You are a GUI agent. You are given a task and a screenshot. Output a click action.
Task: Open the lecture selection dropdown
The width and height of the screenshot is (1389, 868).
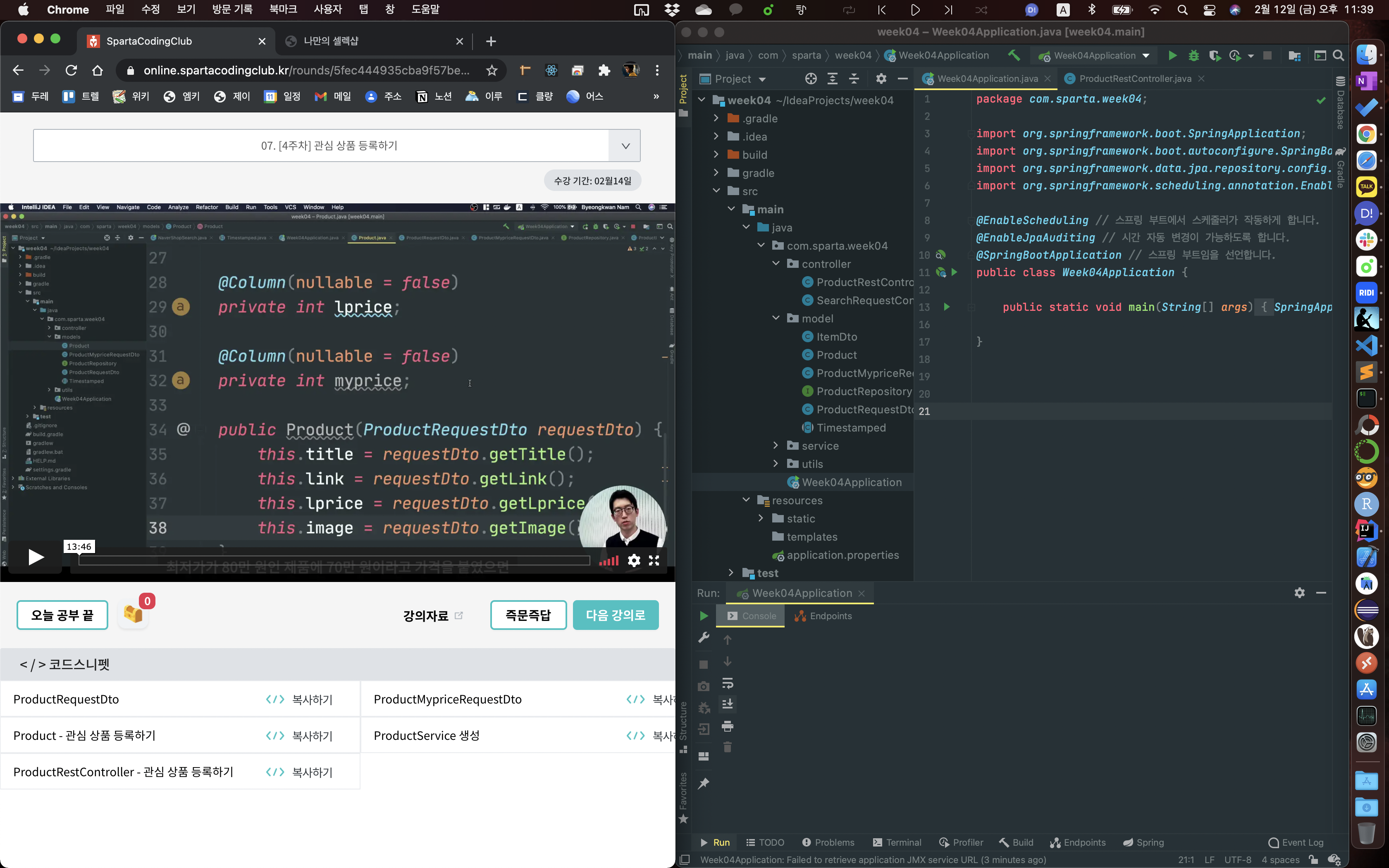click(625, 146)
